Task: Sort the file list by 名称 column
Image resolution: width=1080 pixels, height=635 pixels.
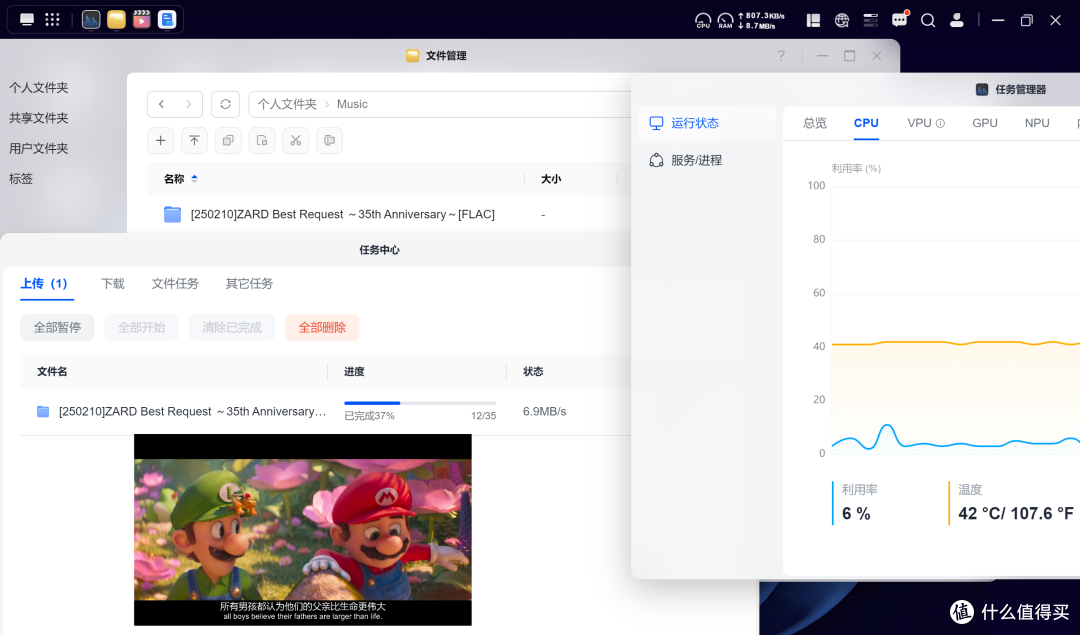Action: (x=180, y=179)
